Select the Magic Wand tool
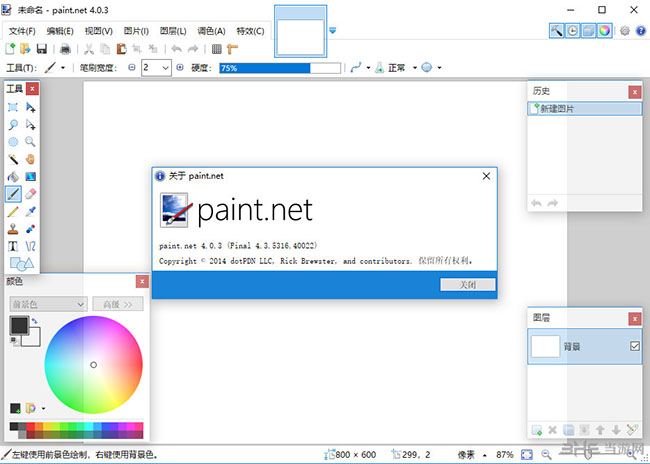The height and width of the screenshot is (464, 650). 13,159
